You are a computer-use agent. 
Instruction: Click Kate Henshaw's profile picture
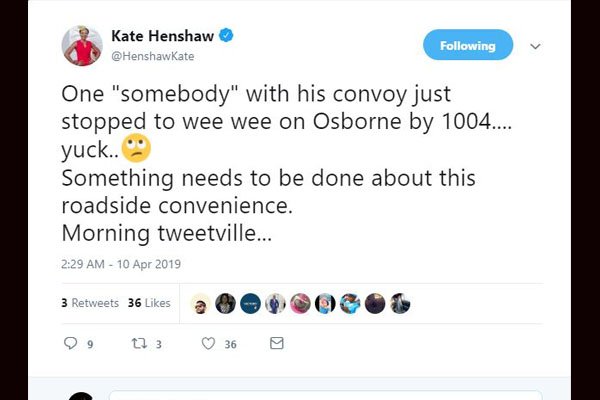pyautogui.click(x=82, y=46)
